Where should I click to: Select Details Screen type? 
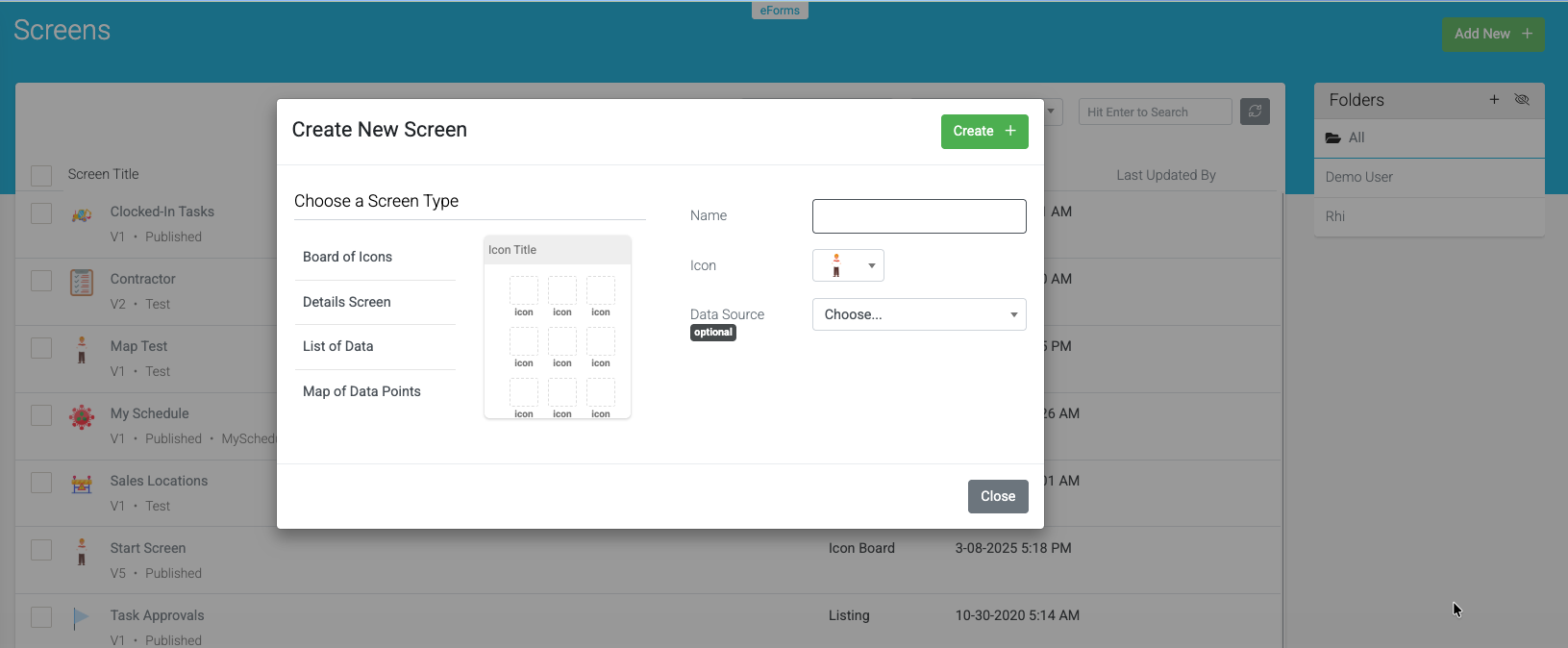tap(375, 303)
